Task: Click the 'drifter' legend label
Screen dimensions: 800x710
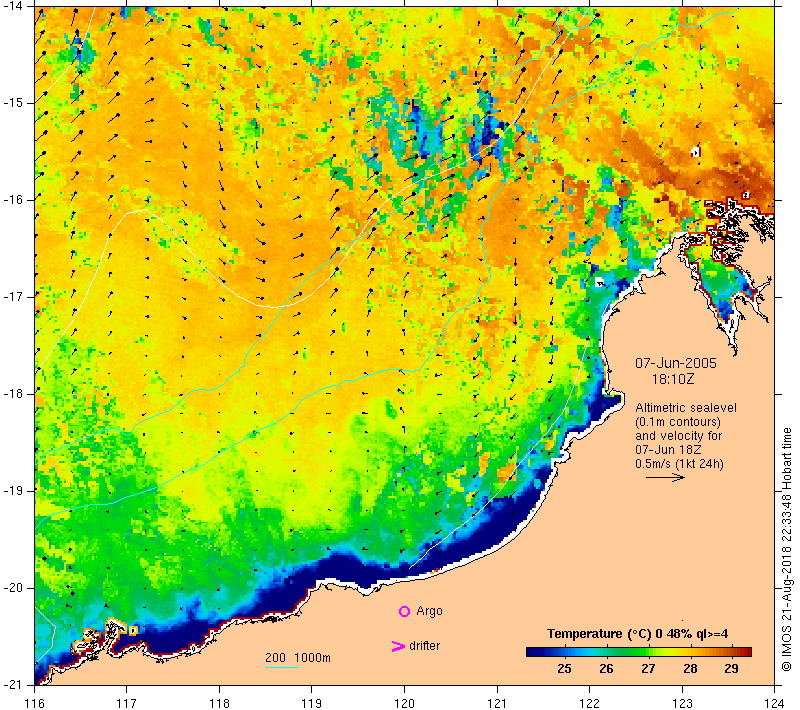Action: click(424, 646)
